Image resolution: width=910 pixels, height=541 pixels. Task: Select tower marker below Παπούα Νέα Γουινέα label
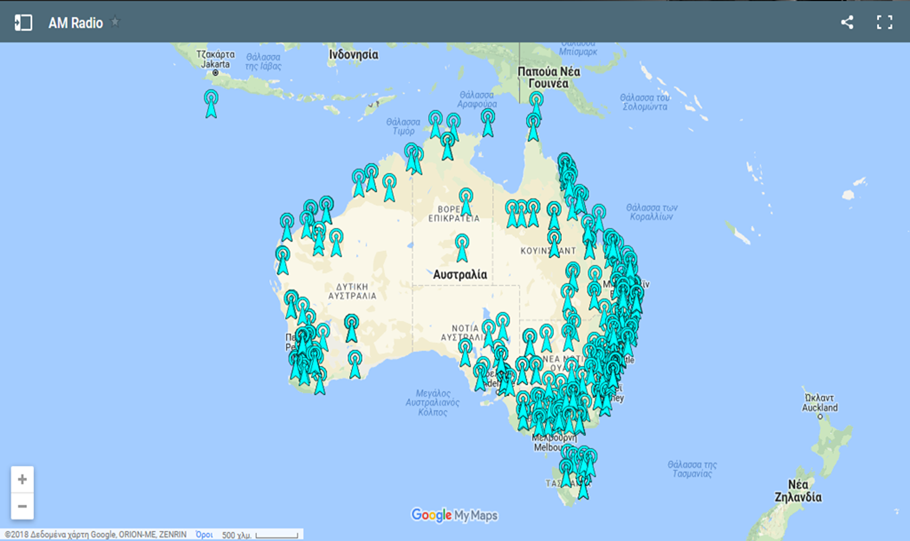[x=536, y=104]
